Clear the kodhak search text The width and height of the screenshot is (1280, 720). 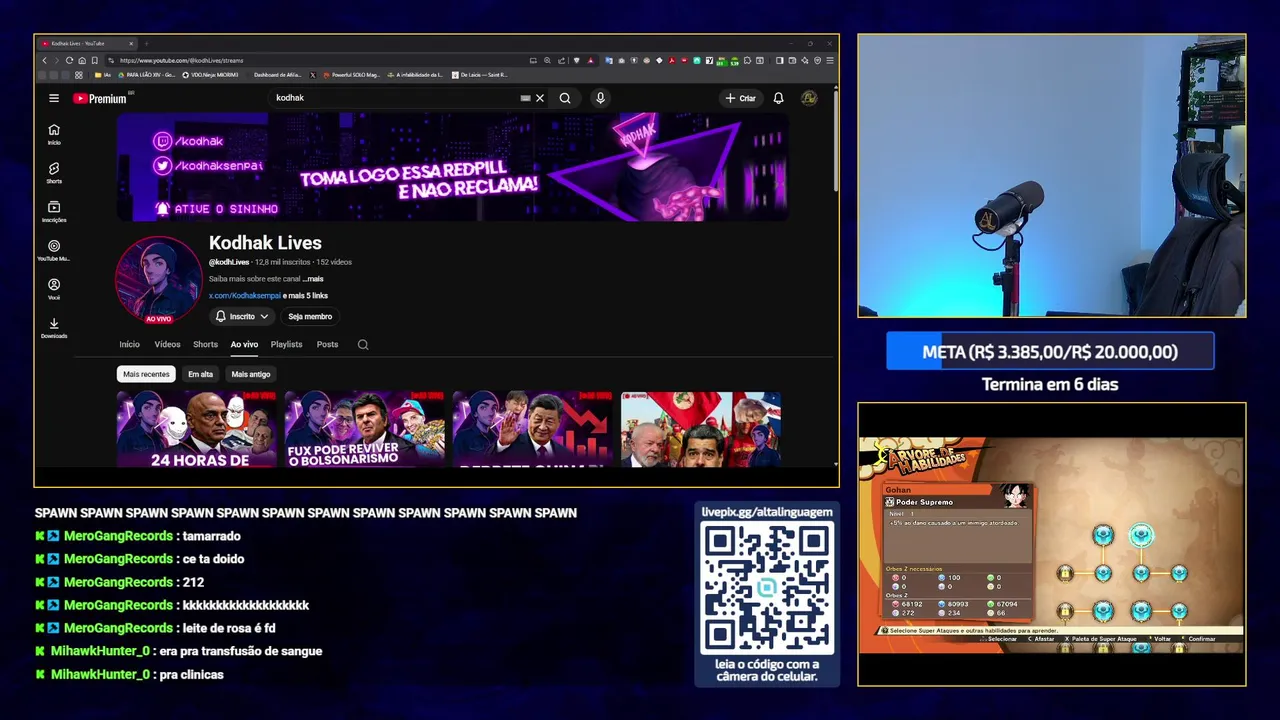pos(540,98)
